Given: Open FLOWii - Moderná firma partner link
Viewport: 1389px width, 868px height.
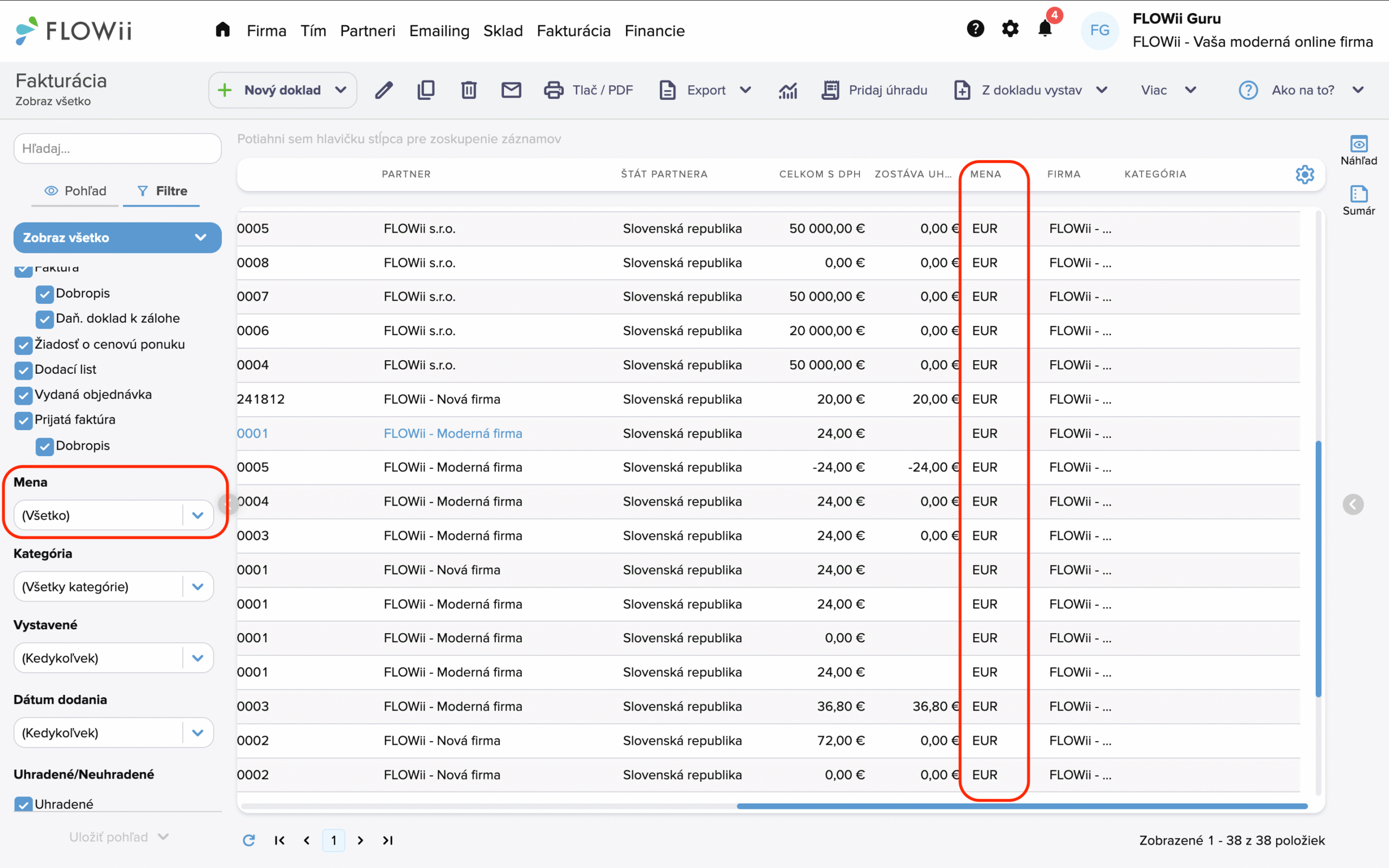Looking at the screenshot, I should 453,433.
